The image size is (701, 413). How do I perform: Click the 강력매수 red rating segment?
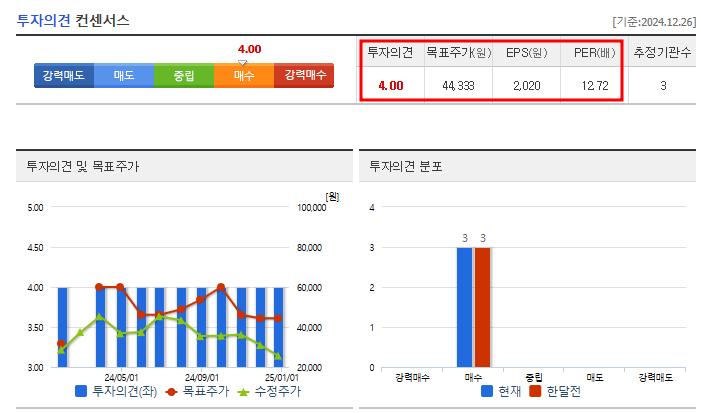(x=304, y=76)
